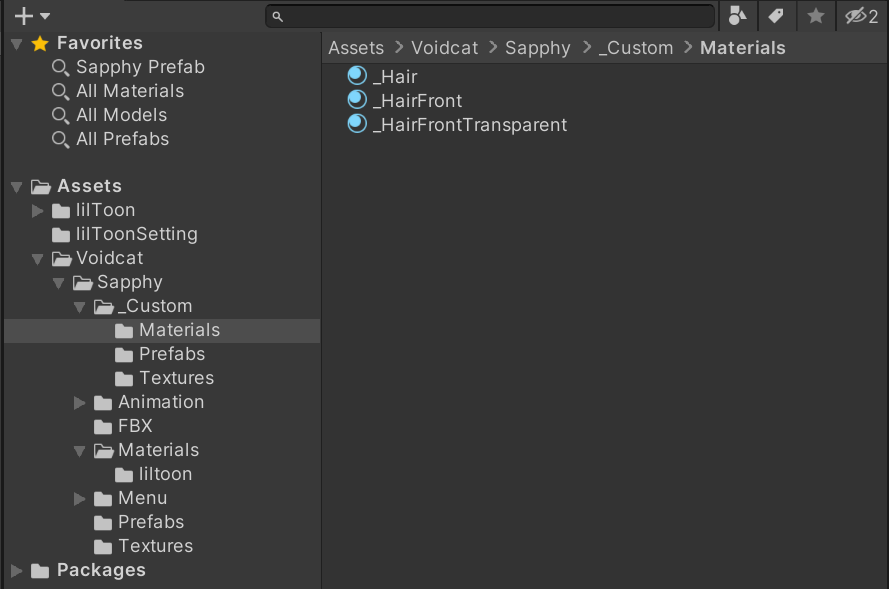889x589 pixels.
Task: Toggle hidden packages visibility eye icon
Action: pos(861,16)
